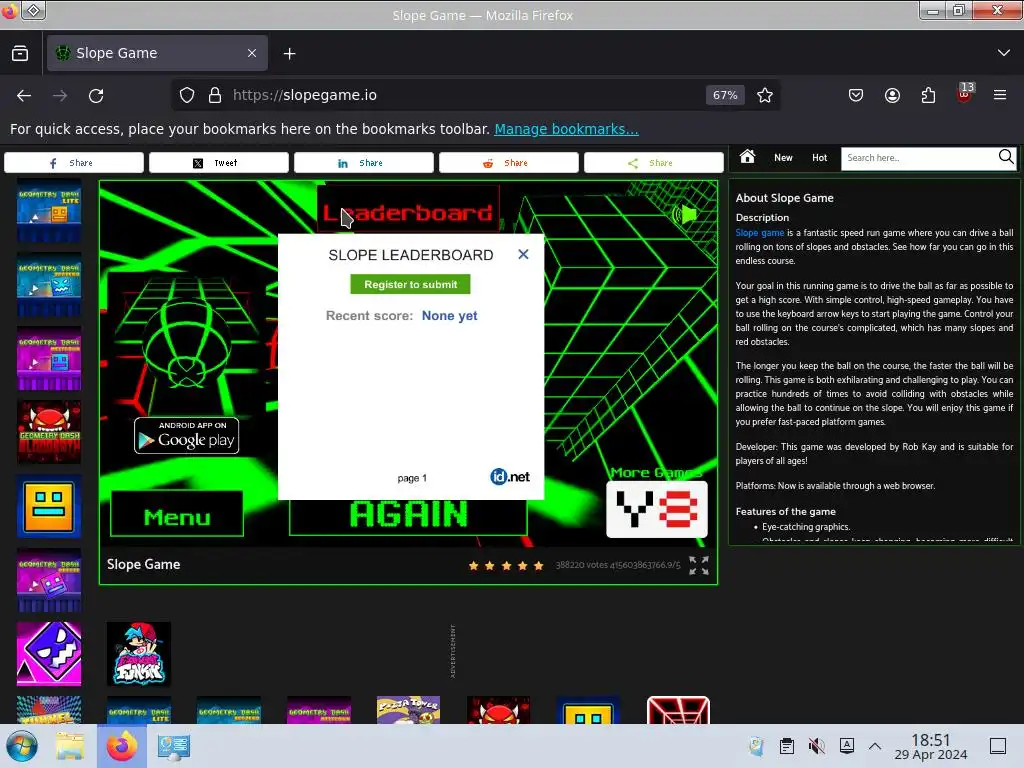The width and height of the screenshot is (1024, 768).
Task: Click the Leaderboard game button
Action: (x=408, y=209)
